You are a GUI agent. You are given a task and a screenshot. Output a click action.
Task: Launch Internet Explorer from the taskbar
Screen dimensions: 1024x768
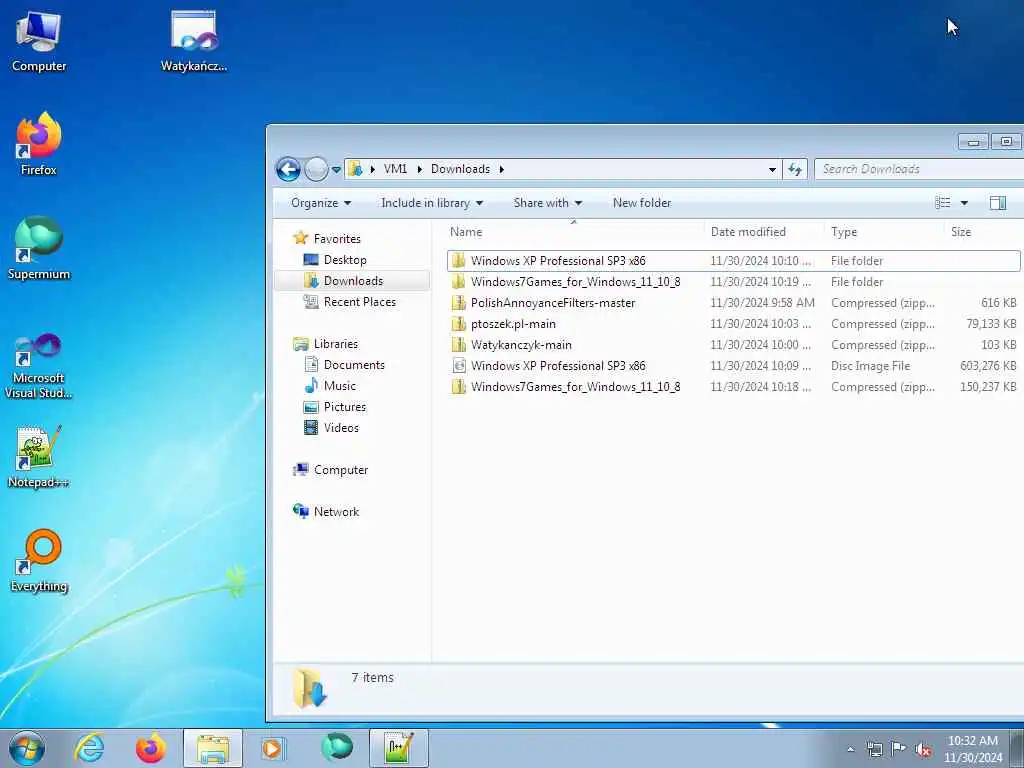click(x=89, y=748)
